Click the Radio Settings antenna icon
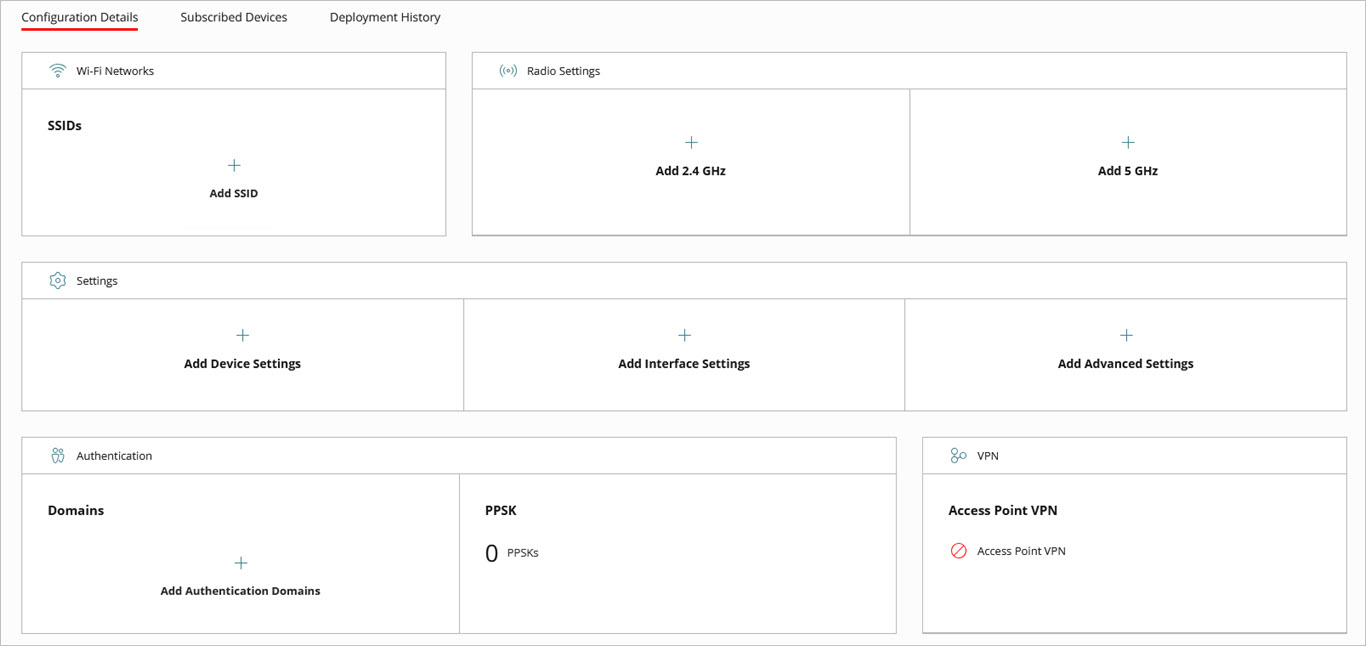Image resolution: width=1366 pixels, height=646 pixels. click(x=508, y=70)
